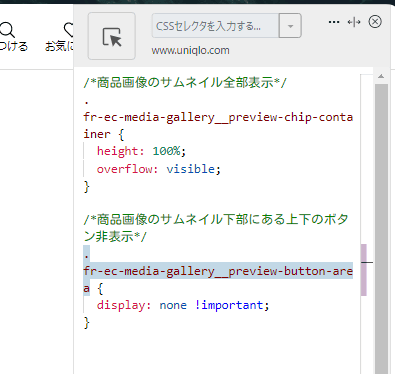Click the 'display: none !important;' line
The image size is (395, 374).
[x=183, y=305]
